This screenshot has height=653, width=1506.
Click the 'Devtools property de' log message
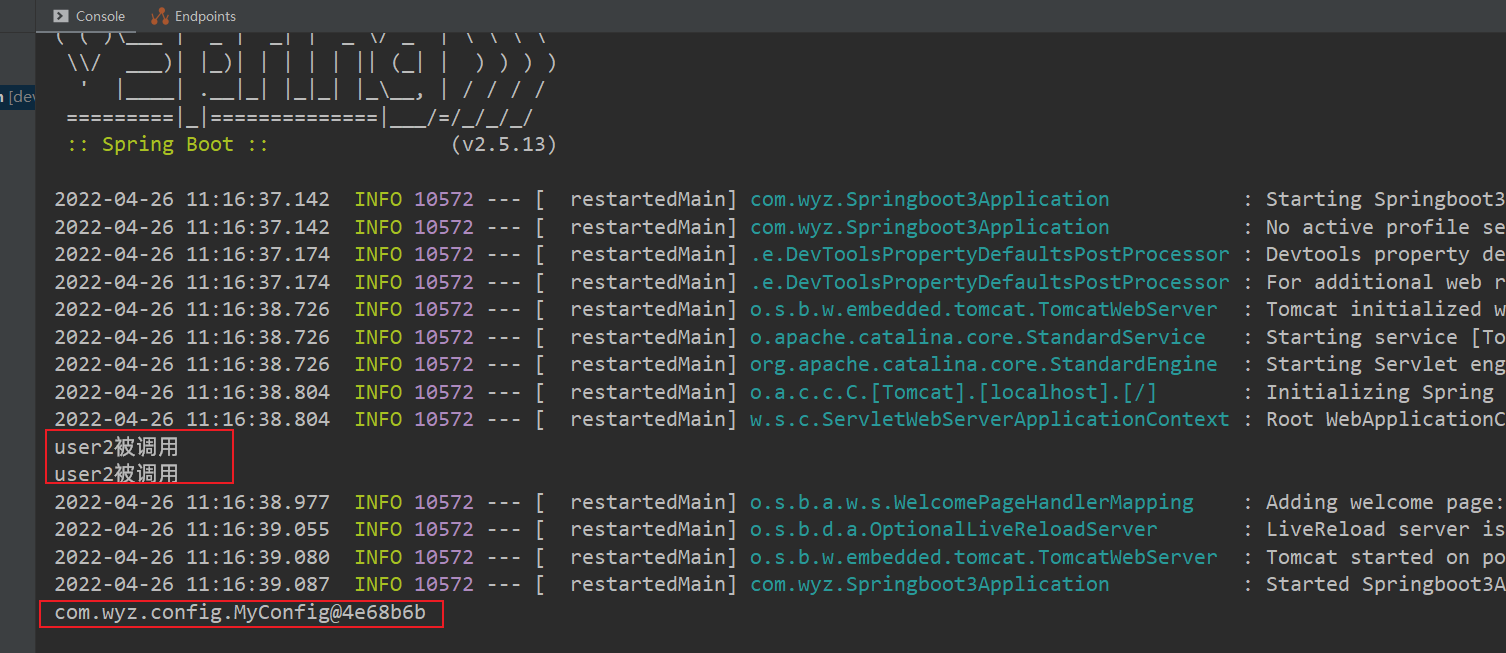(1386, 254)
